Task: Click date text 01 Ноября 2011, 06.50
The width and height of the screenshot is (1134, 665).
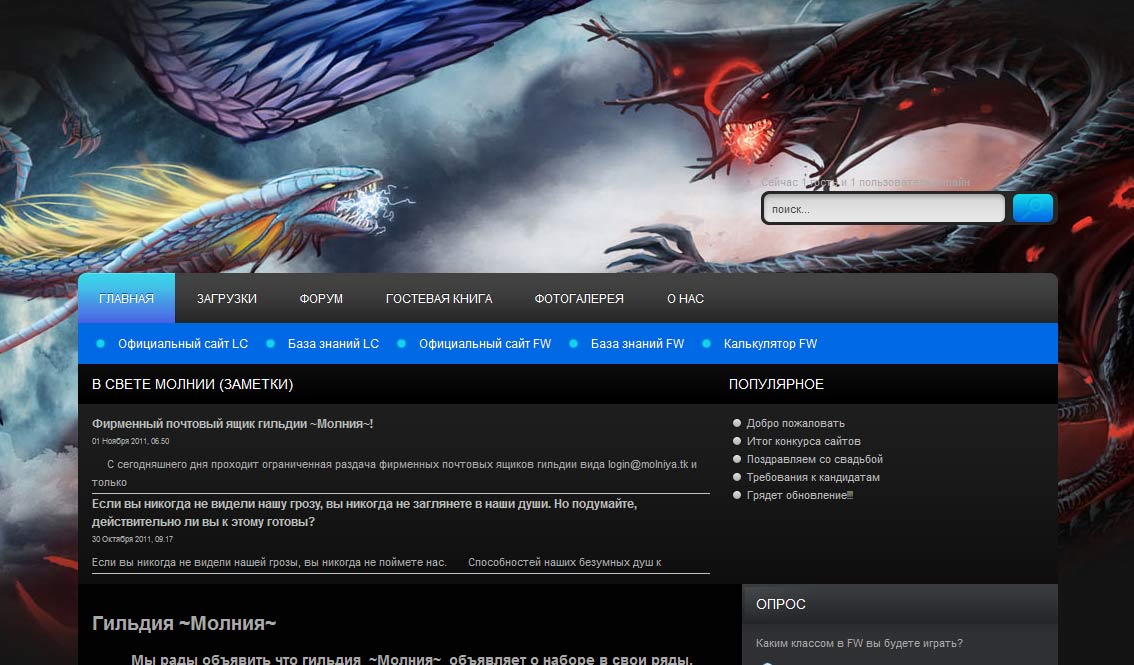Action: coord(131,441)
